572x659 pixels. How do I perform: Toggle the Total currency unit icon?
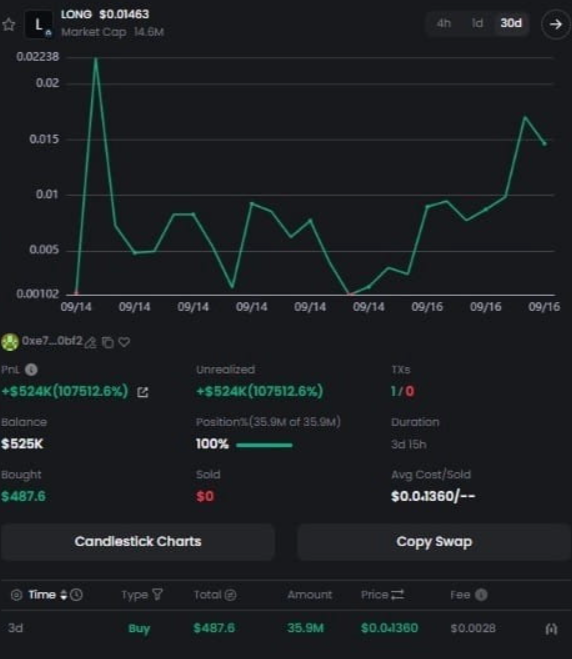[230, 595]
